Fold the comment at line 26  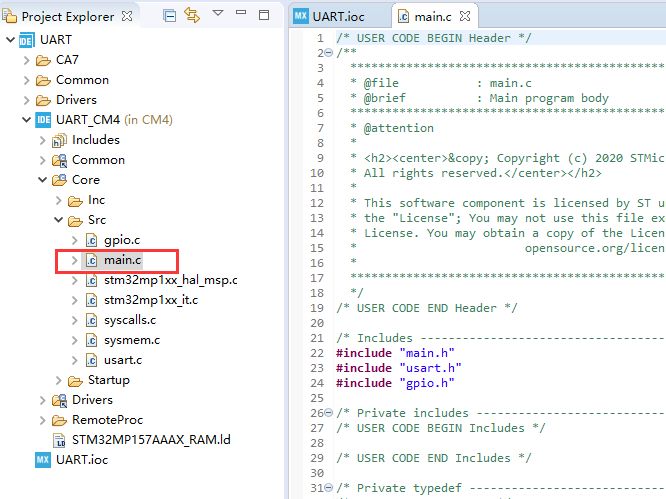[329, 413]
